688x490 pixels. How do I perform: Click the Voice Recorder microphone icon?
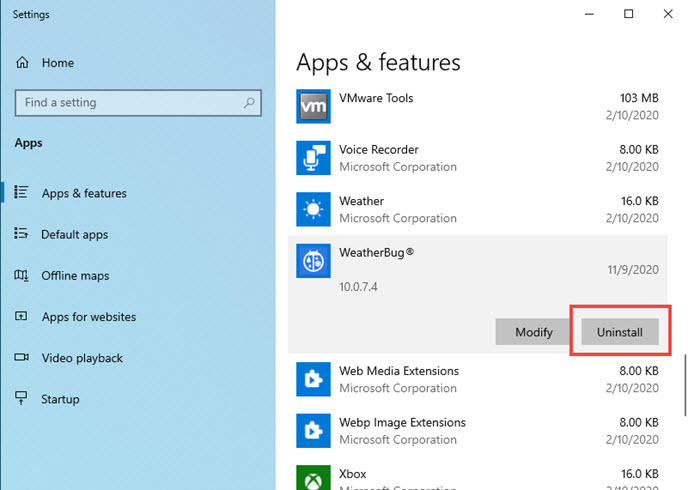313,158
